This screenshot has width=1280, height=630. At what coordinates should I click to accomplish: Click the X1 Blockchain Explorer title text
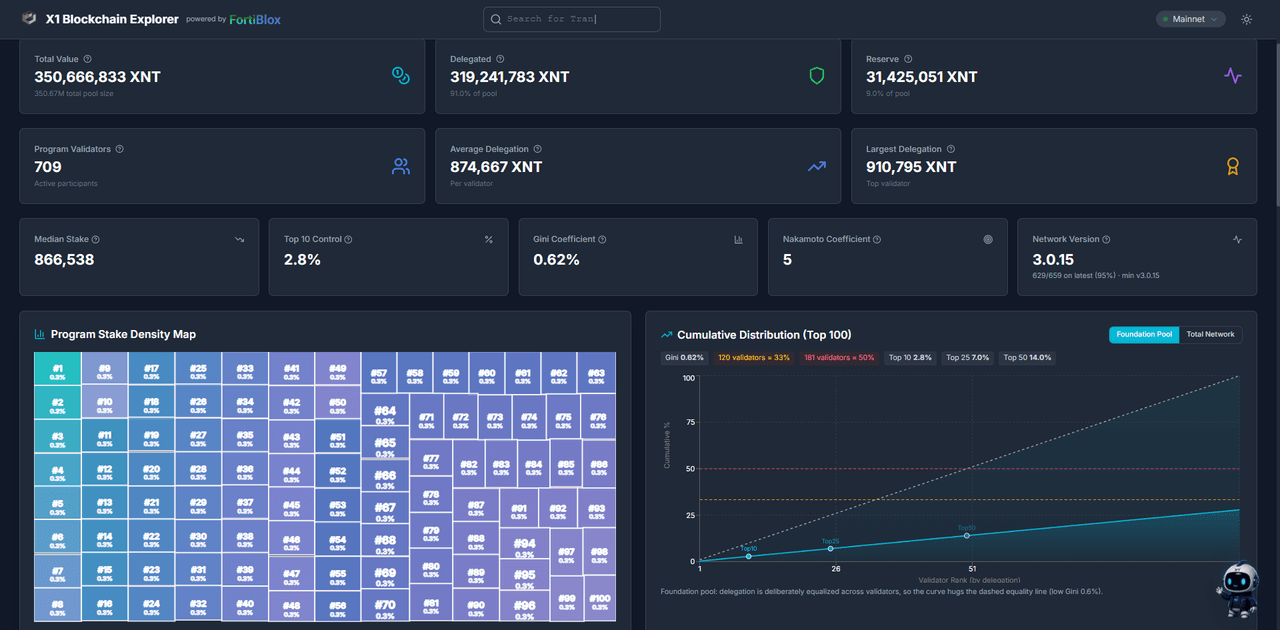[112, 19]
